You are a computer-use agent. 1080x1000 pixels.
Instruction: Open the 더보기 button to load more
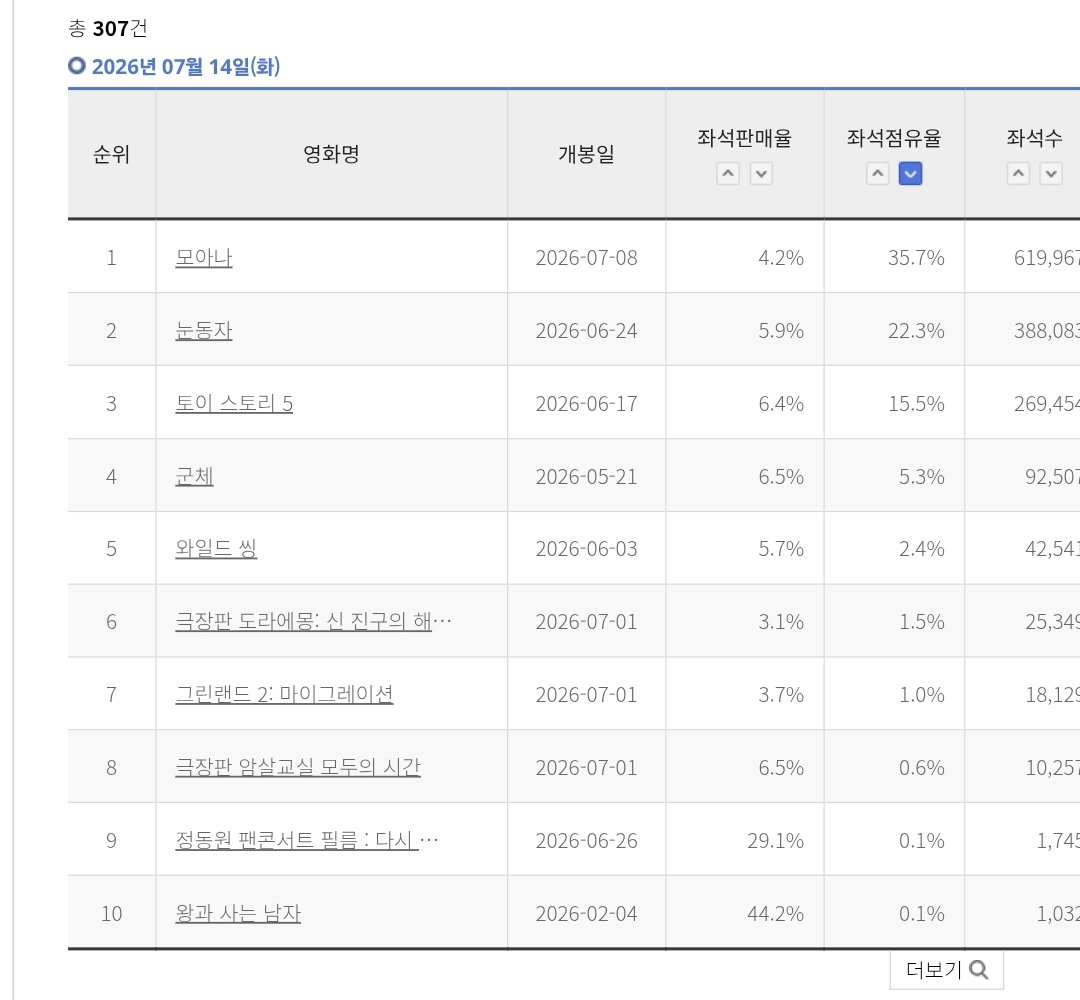(x=946, y=970)
